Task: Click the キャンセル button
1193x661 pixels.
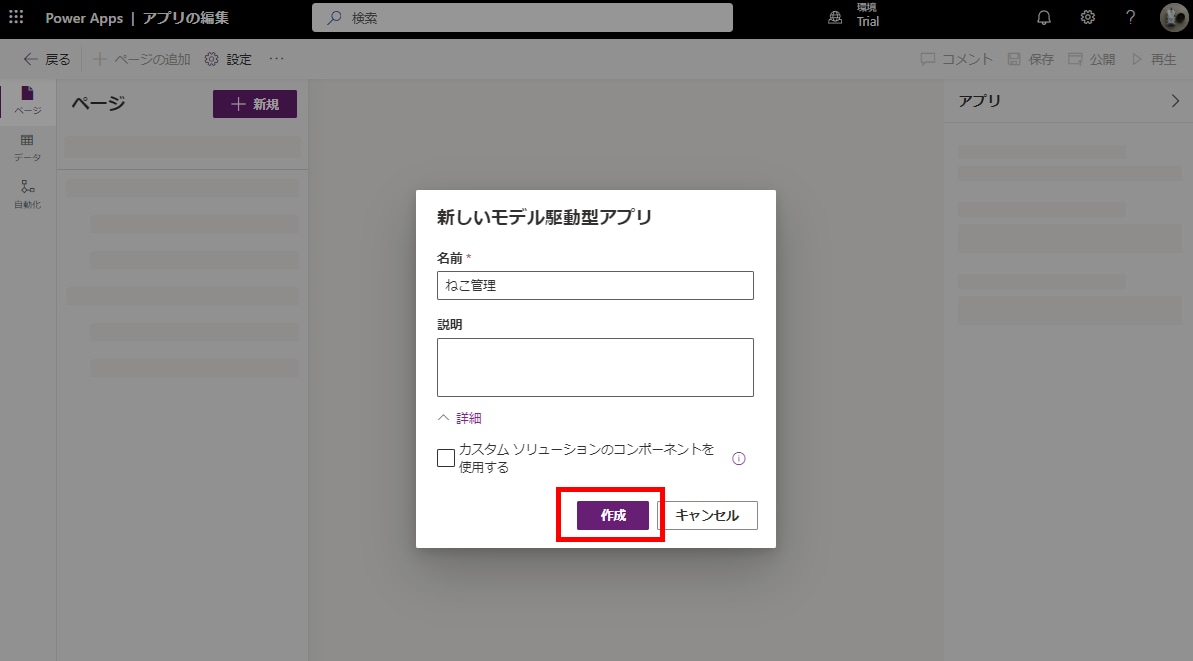Action: pyautogui.click(x=708, y=516)
